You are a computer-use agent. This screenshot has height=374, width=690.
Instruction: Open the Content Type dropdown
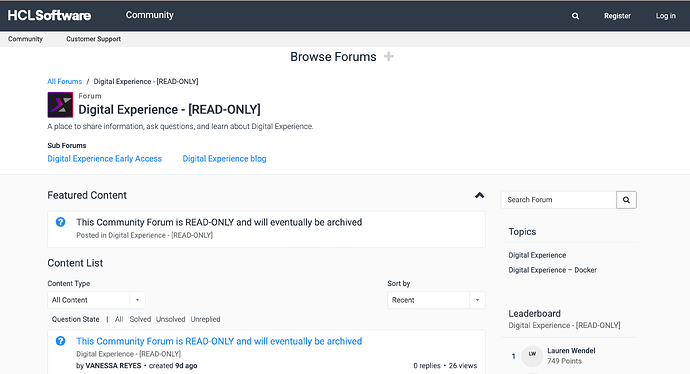(x=96, y=300)
